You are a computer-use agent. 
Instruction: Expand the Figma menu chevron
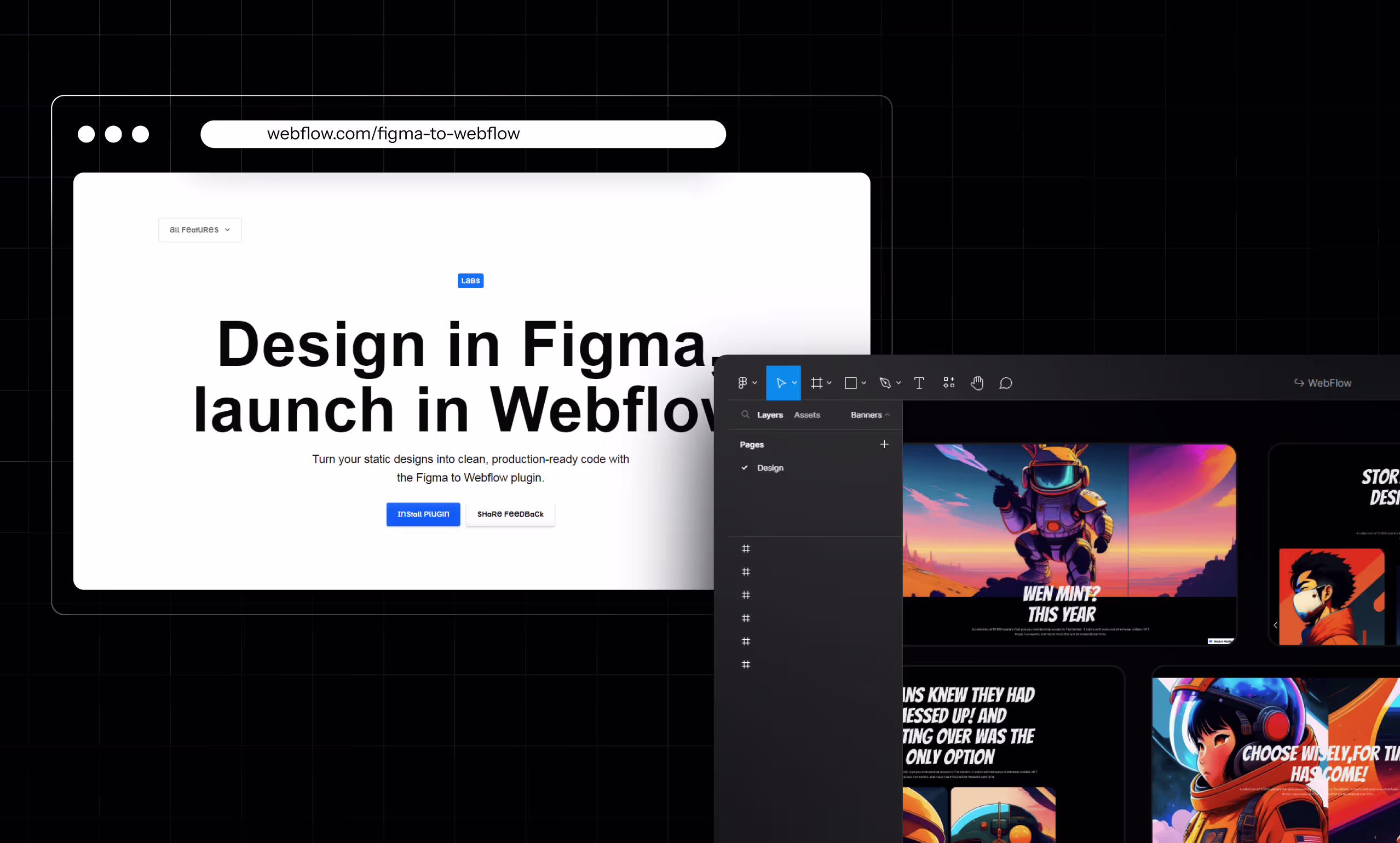(754, 383)
